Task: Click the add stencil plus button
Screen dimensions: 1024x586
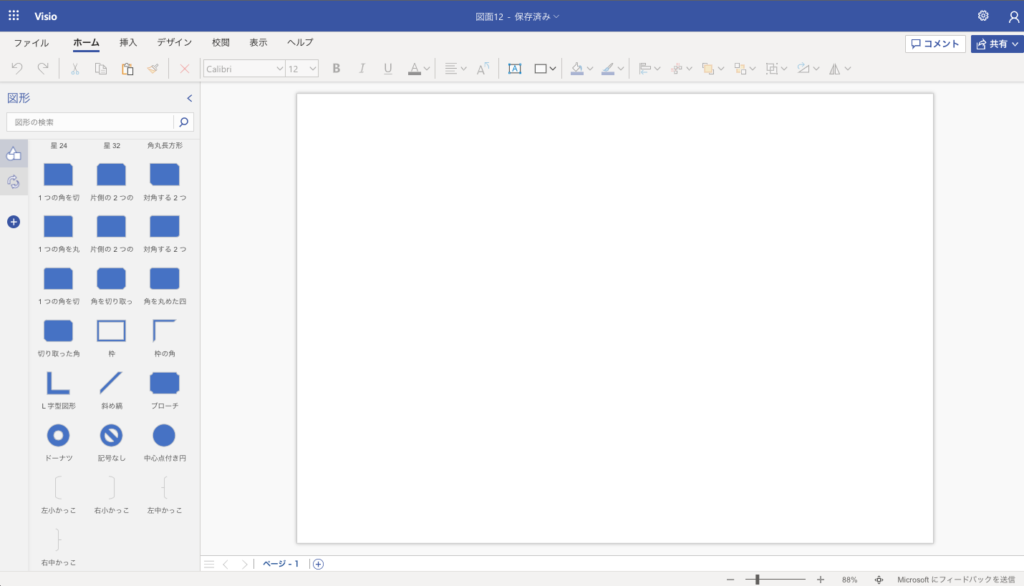Action: pyautogui.click(x=14, y=222)
